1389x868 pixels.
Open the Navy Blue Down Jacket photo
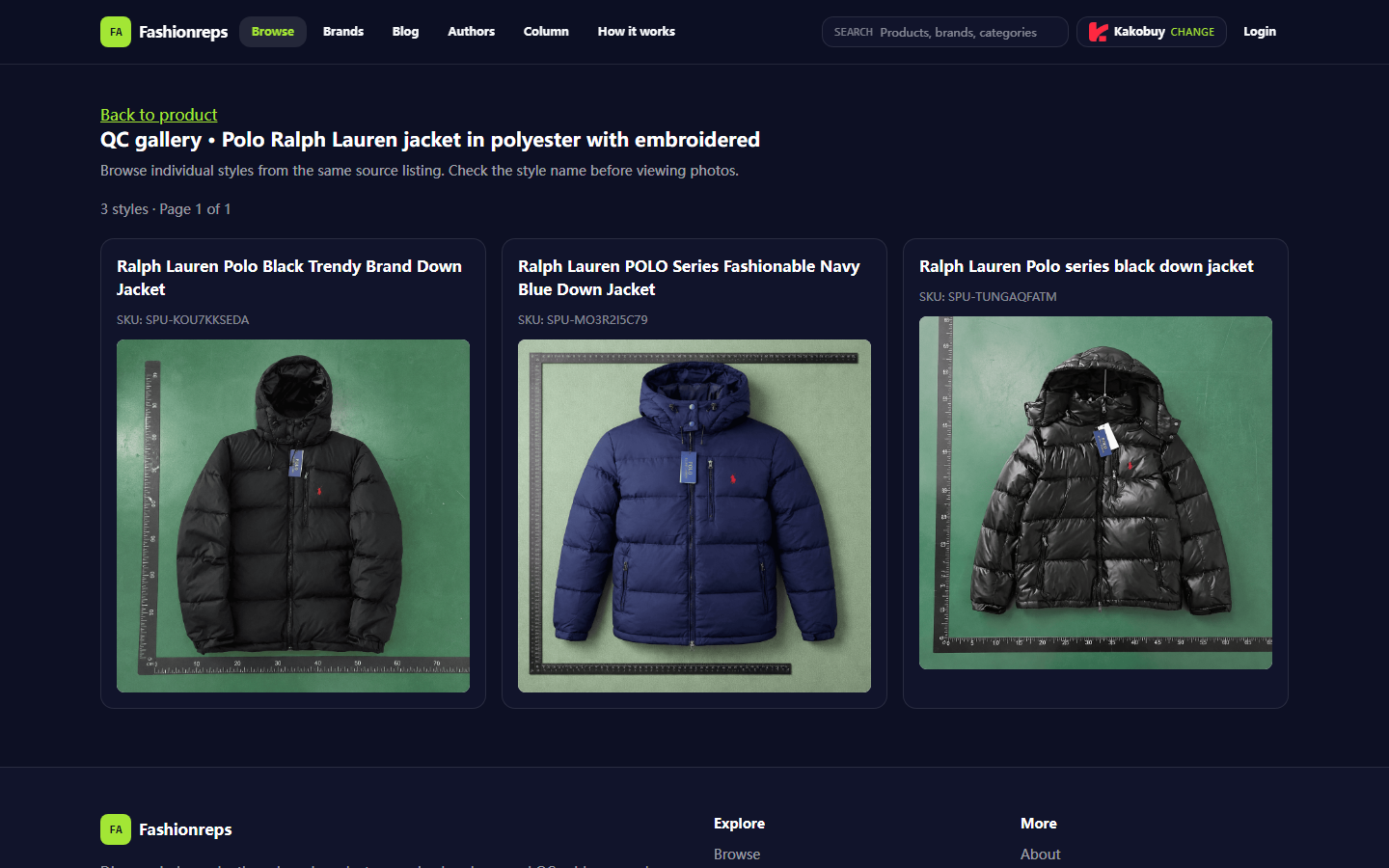tap(694, 516)
